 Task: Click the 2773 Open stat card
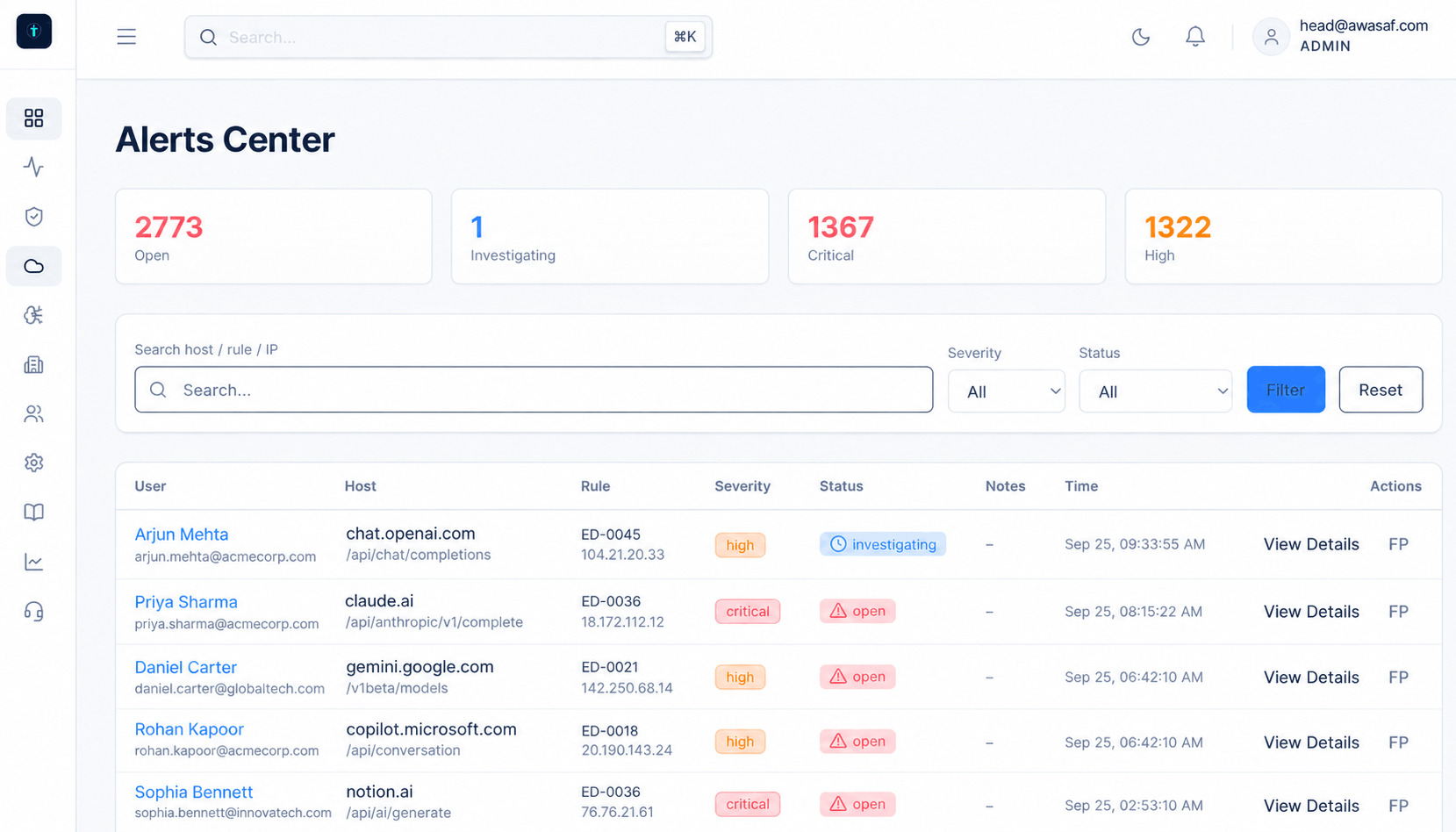click(x=274, y=236)
